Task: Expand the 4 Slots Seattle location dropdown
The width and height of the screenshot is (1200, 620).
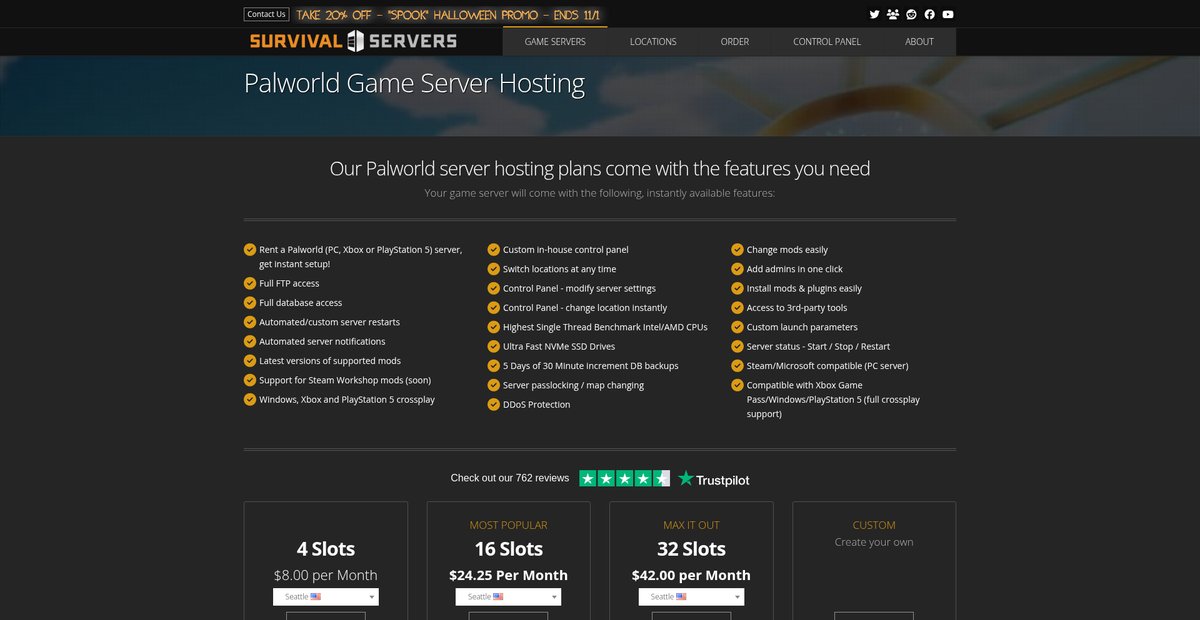Action: pyautogui.click(x=326, y=596)
